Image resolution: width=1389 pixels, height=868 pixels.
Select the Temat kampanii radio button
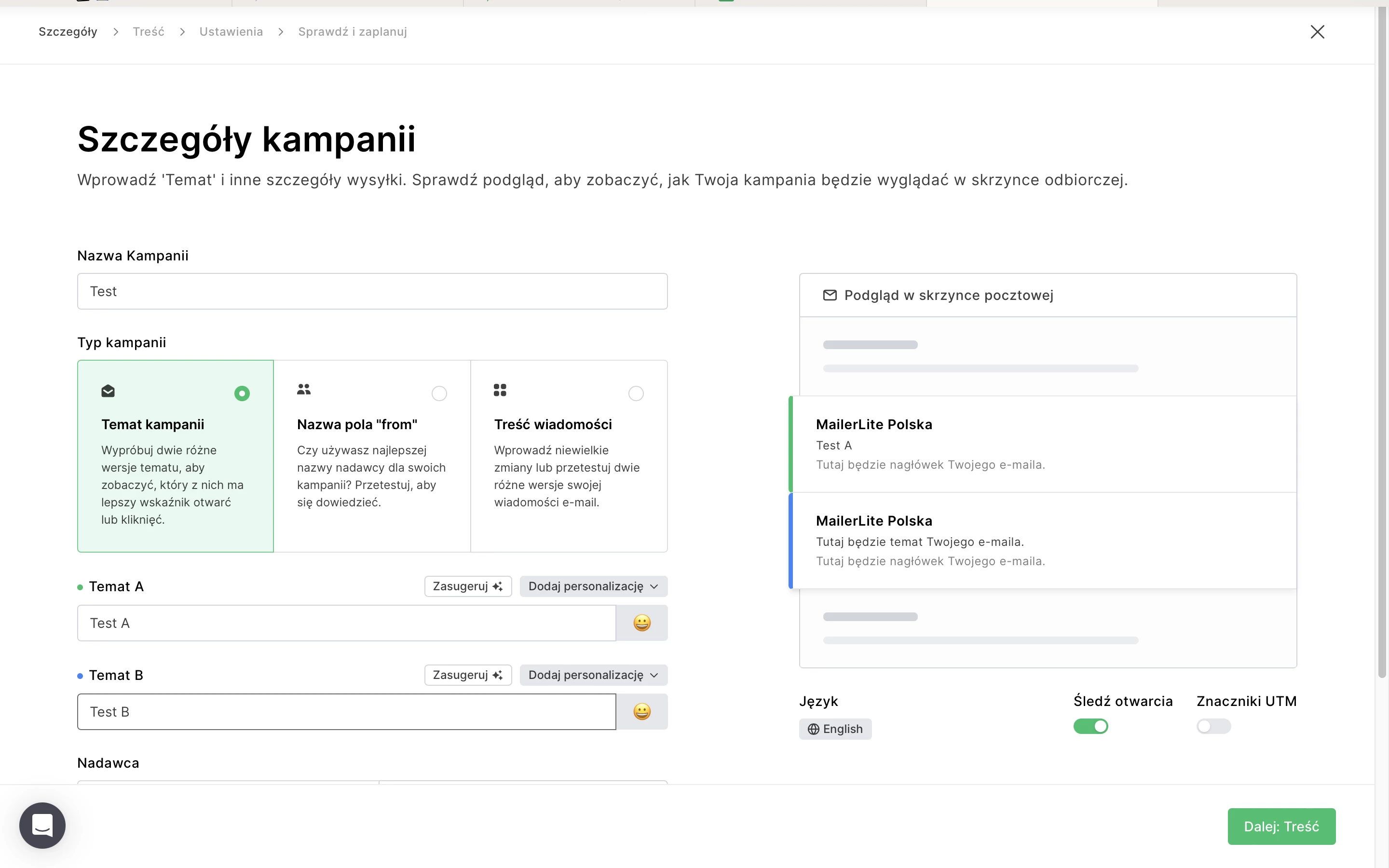click(x=242, y=393)
